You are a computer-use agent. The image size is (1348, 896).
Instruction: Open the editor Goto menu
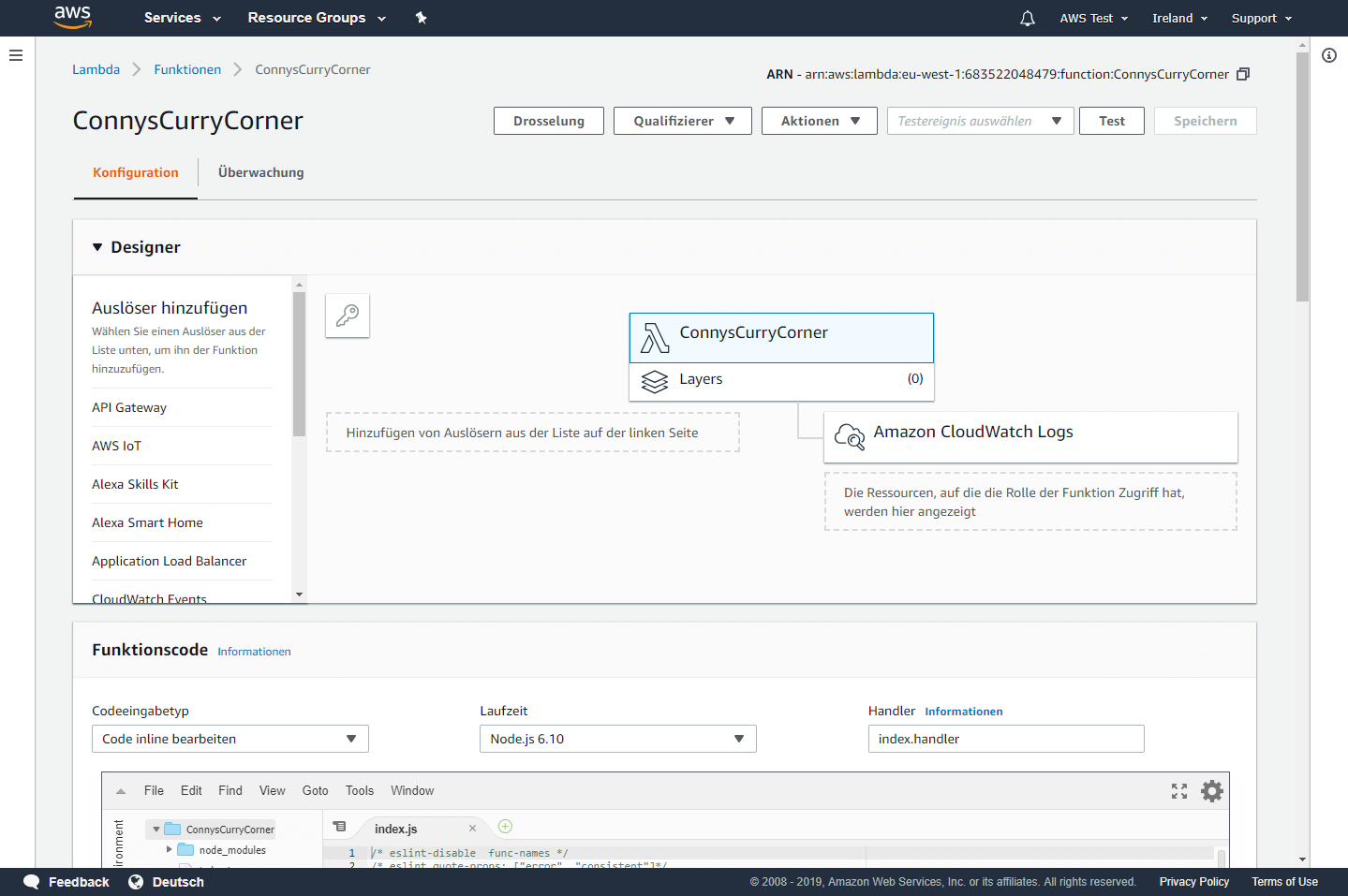(316, 790)
